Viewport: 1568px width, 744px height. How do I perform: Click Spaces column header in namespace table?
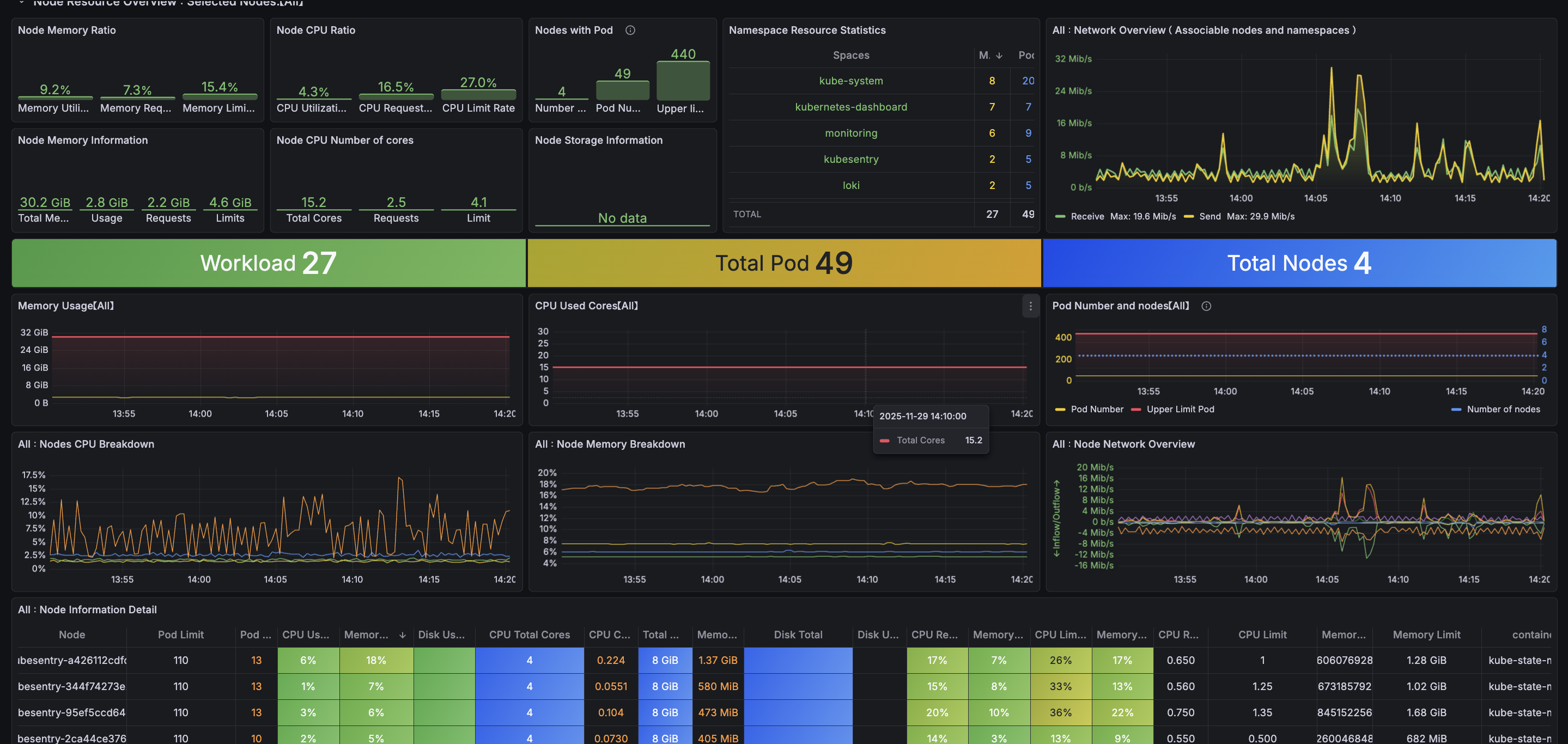tap(850, 56)
